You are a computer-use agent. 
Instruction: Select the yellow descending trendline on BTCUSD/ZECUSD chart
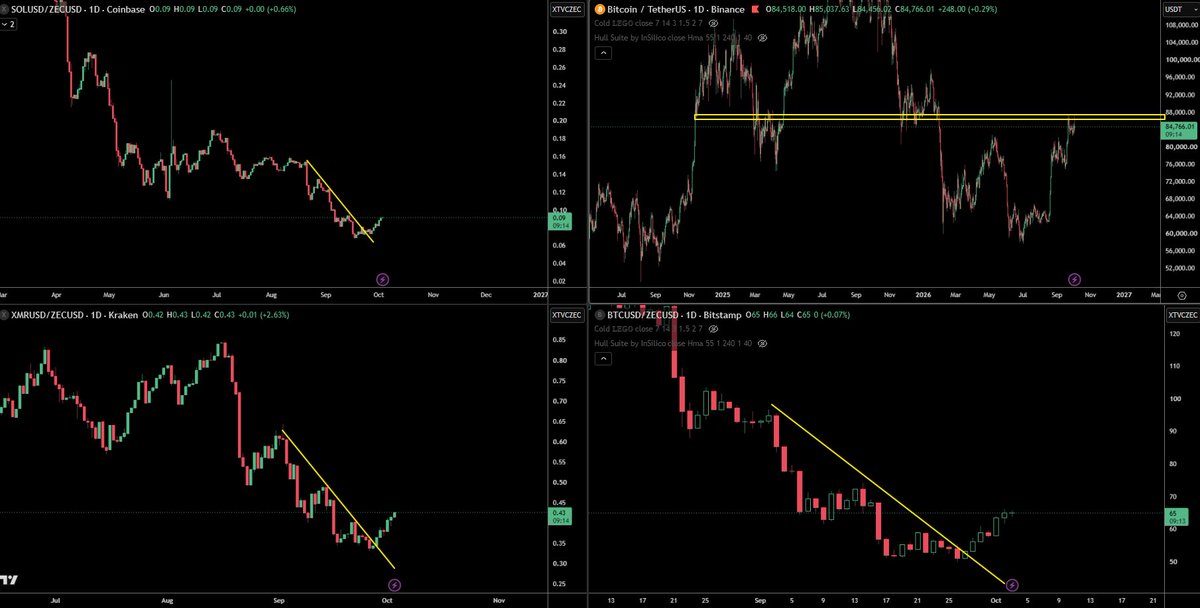[887, 494]
